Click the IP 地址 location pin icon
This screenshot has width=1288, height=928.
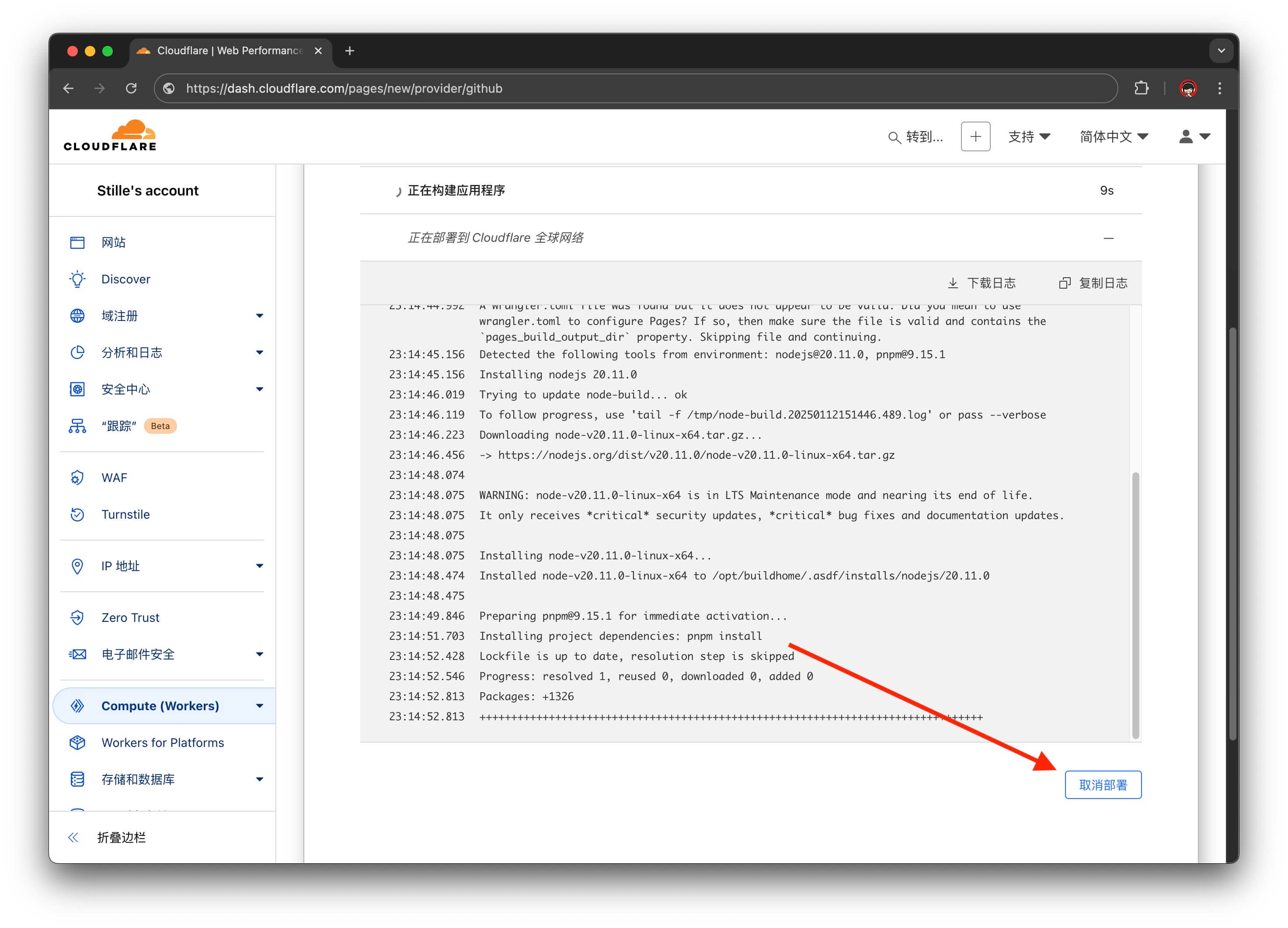coord(77,565)
